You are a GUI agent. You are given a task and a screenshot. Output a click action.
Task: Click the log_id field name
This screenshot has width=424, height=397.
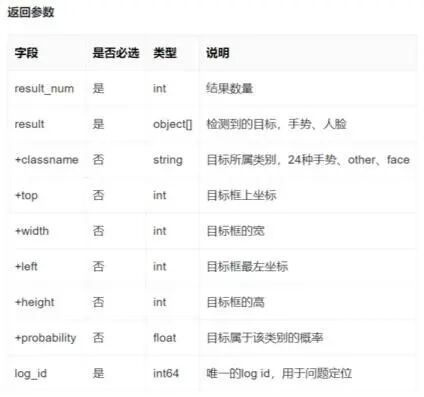30,374
